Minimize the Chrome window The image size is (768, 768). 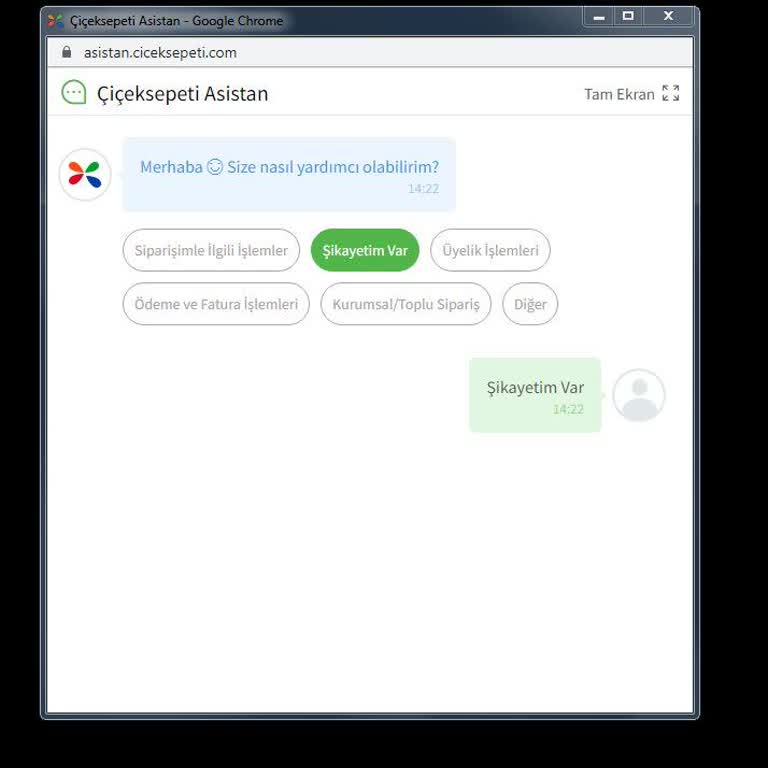(x=599, y=17)
